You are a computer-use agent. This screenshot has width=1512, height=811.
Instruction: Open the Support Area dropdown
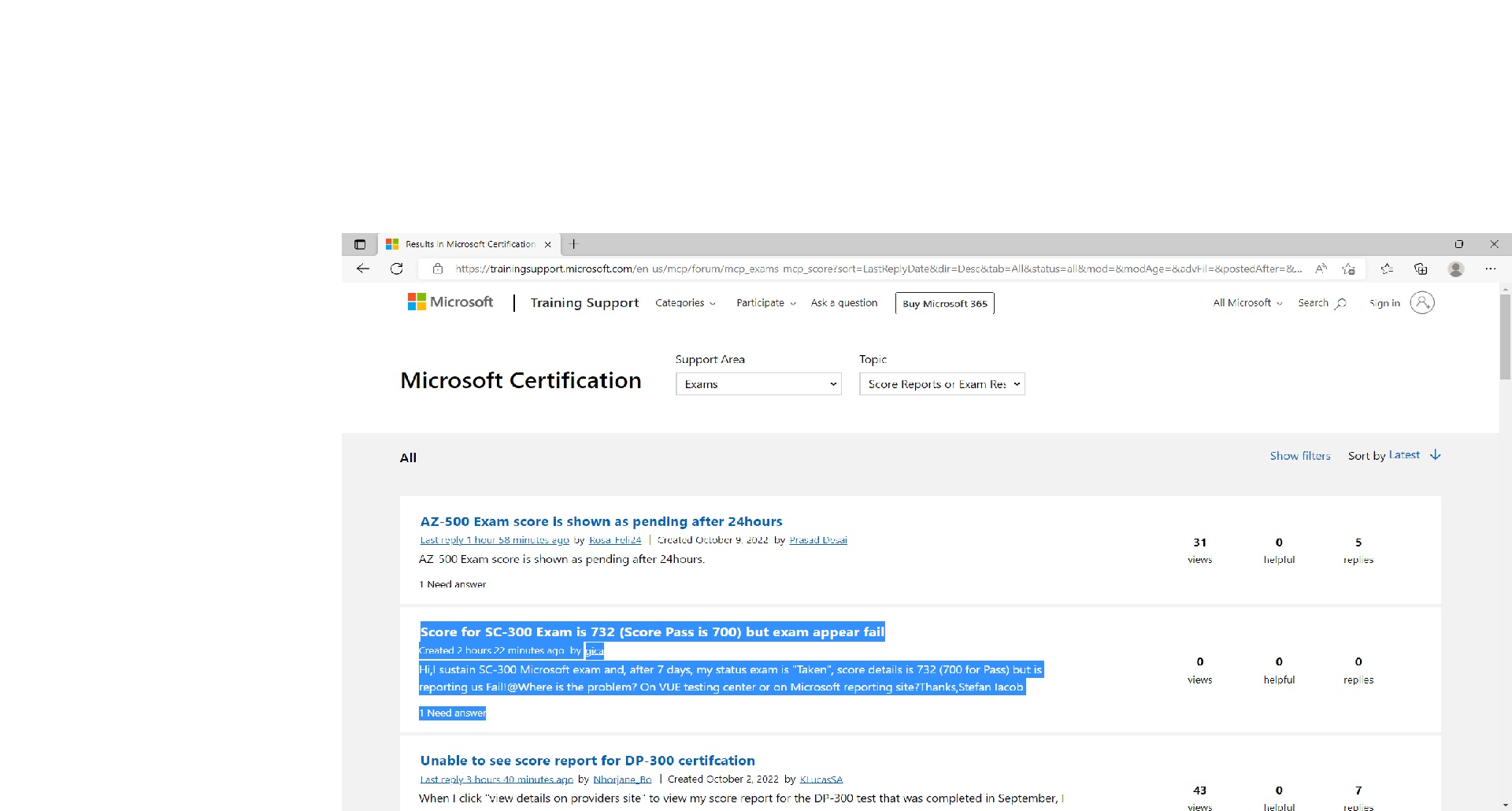coord(758,383)
